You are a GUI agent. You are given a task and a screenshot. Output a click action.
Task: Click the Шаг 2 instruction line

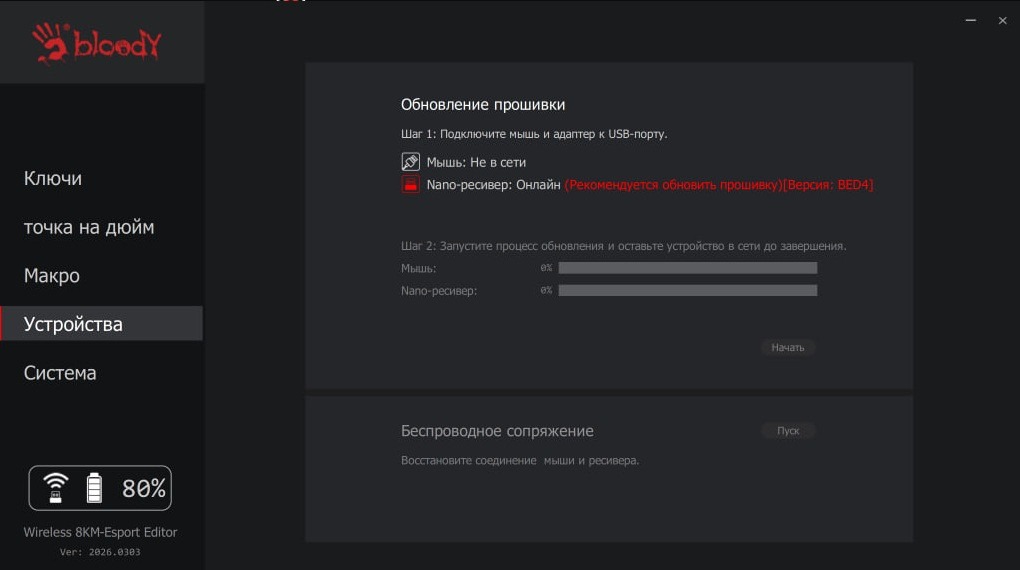pos(623,246)
